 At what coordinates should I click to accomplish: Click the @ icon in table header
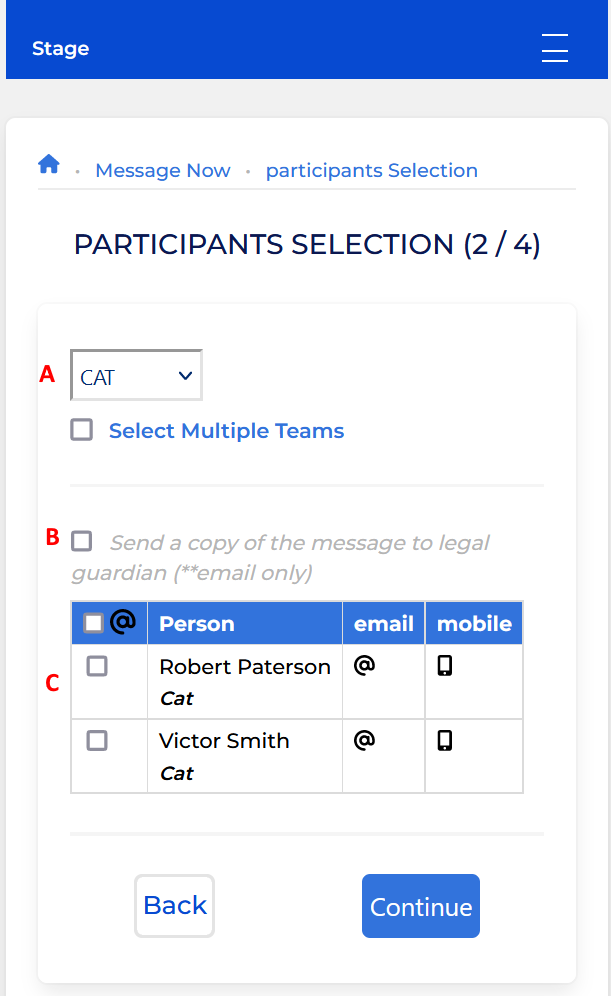[123, 622]
